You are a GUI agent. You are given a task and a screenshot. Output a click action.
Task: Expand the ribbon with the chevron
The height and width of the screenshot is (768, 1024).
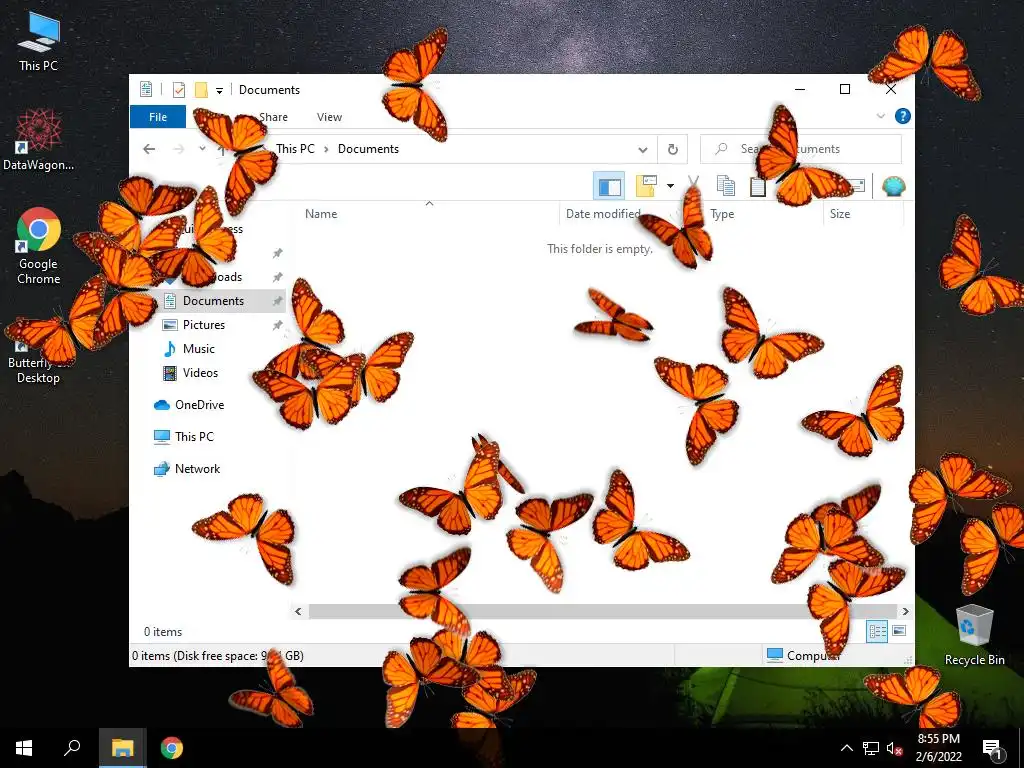pos(880,116)
